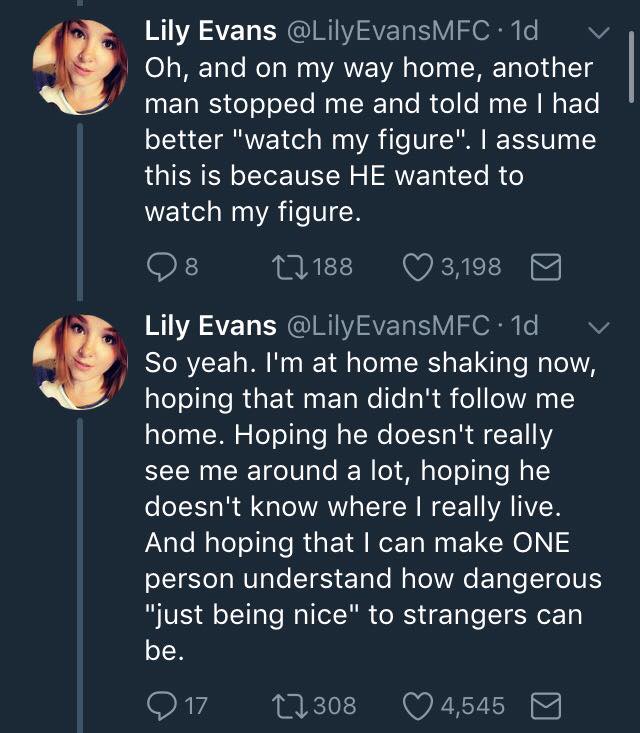Screen dimensions: 640x733
Task: Expand the second tweet's chevron menu
Action: tap(597, 327)
